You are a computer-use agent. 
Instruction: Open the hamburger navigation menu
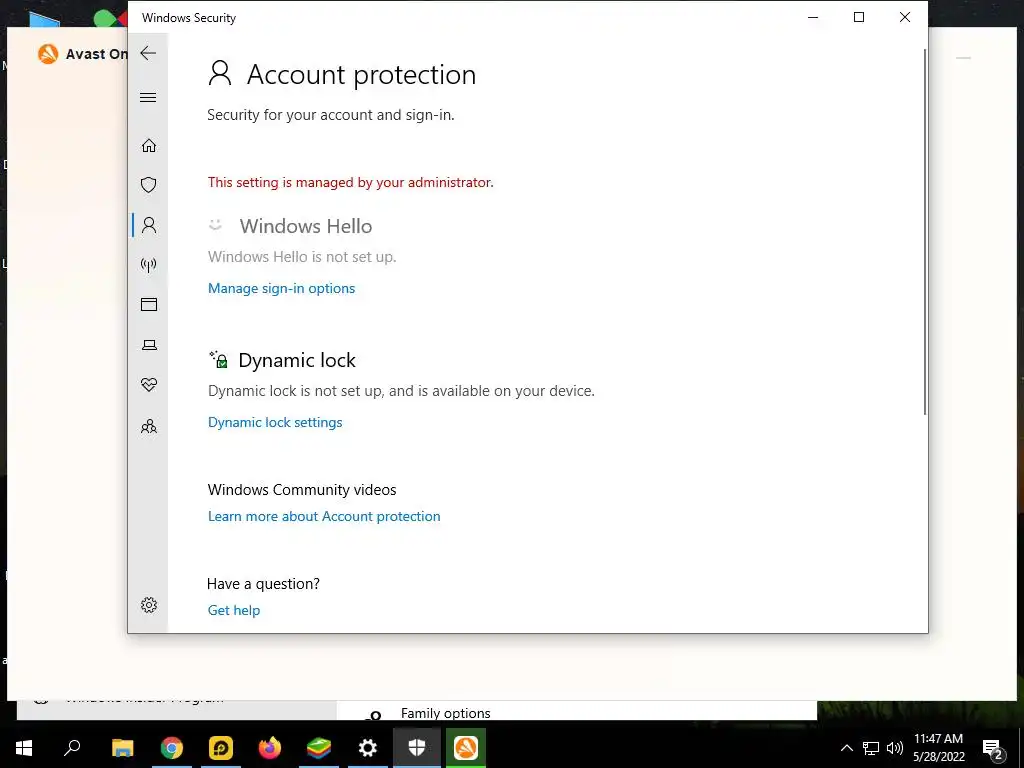[148, 98]
